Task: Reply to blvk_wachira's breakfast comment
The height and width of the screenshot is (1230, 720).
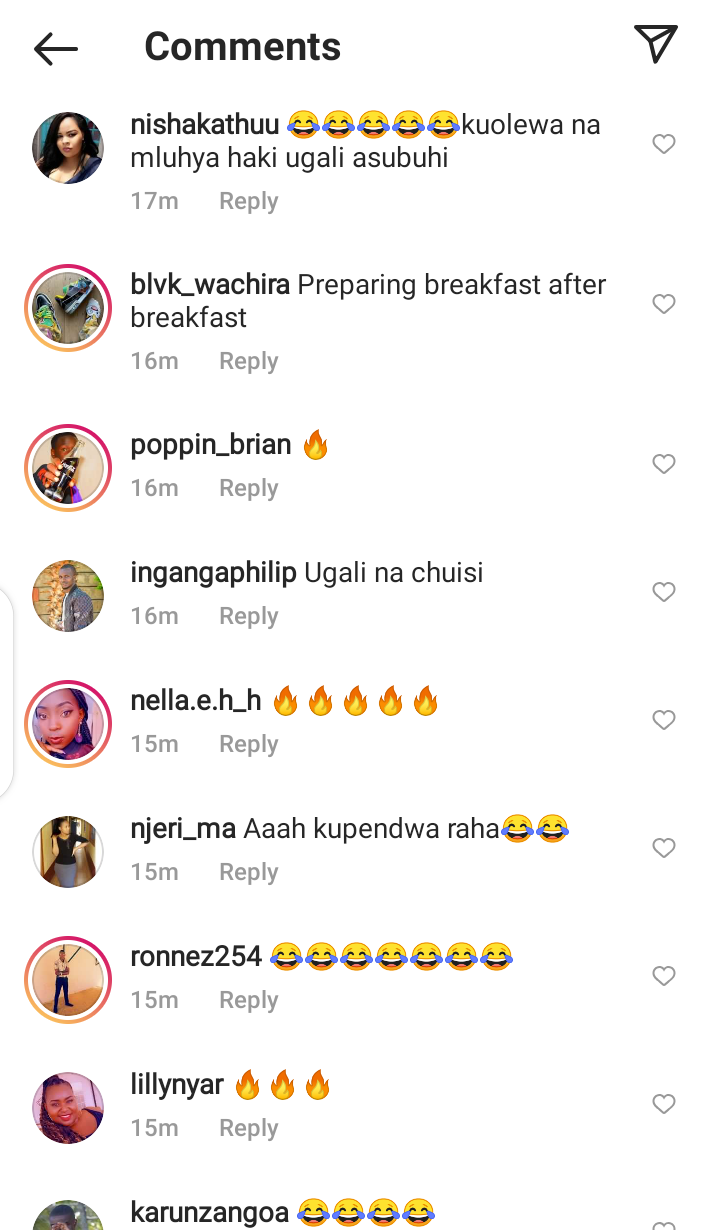Action: [x=249, y=361]
